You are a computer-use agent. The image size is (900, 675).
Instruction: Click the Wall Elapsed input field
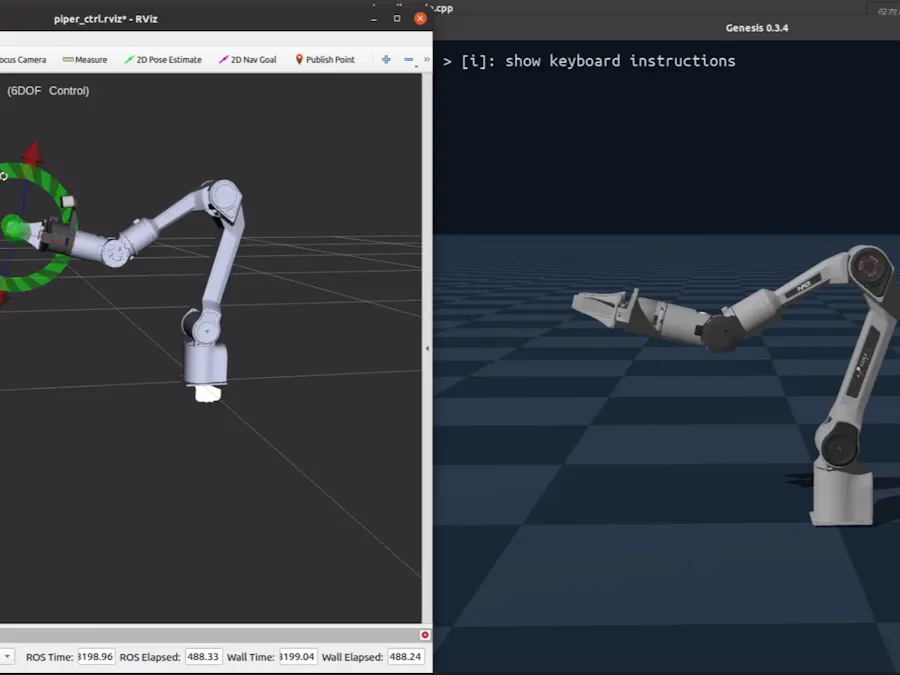pyautogui.click(x=404, y=656)
